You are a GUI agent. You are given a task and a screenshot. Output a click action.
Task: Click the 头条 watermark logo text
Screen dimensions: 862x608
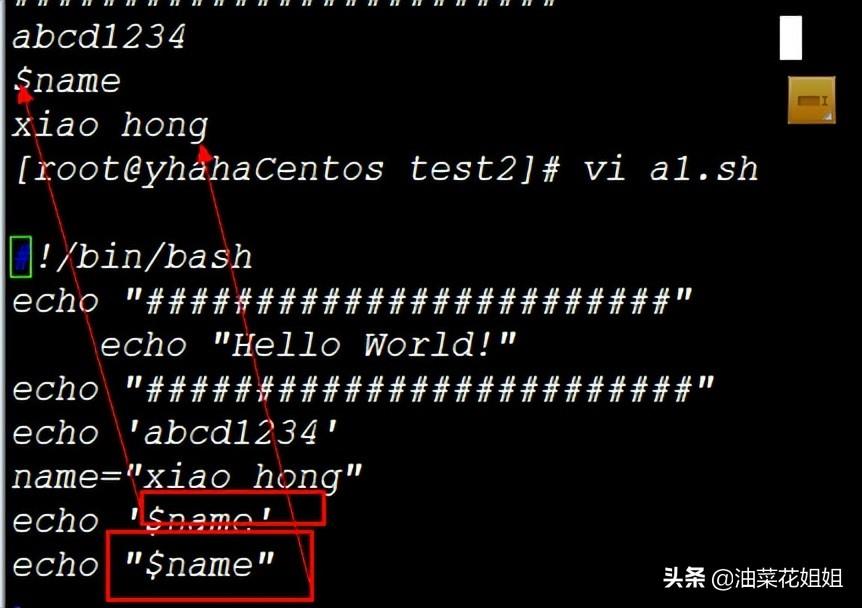click(684, 578)
